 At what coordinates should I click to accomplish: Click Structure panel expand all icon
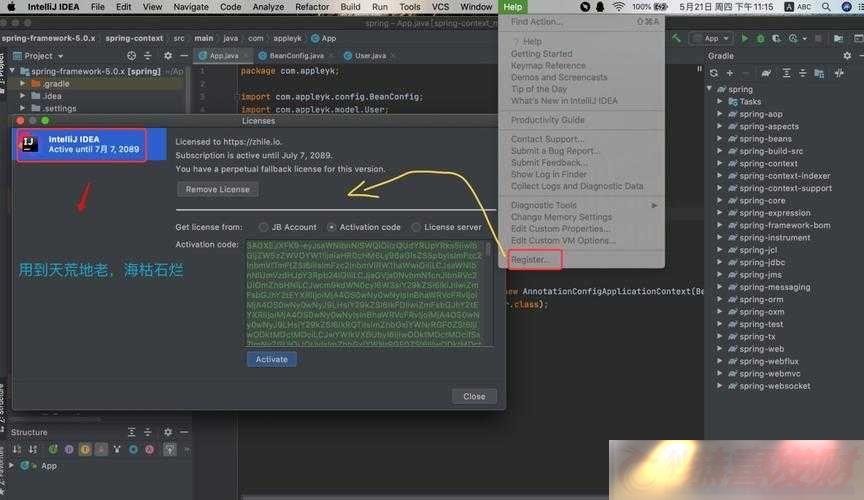click(131, 432)
